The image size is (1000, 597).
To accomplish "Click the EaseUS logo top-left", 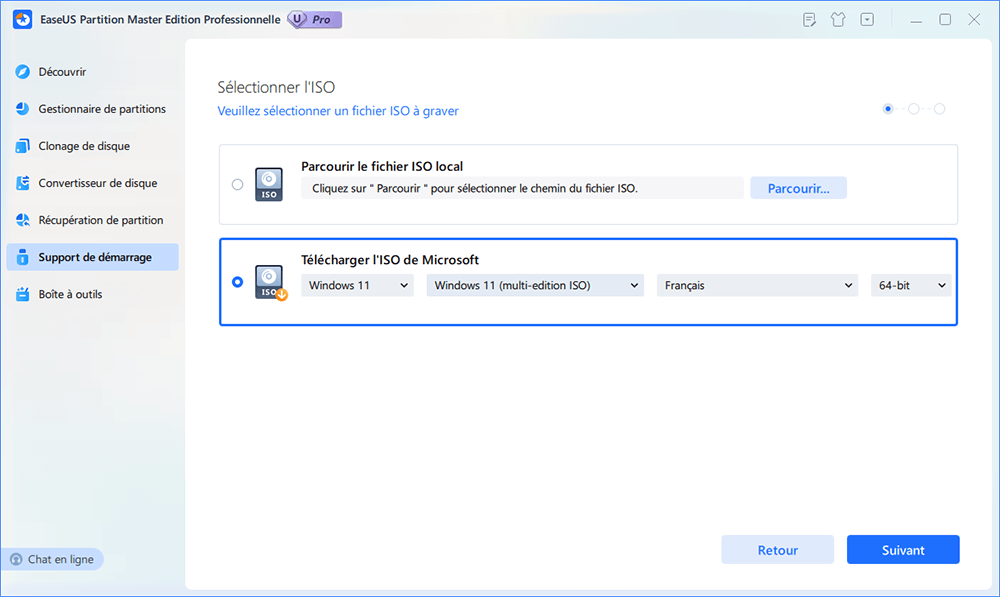I will tap(22, 18).
